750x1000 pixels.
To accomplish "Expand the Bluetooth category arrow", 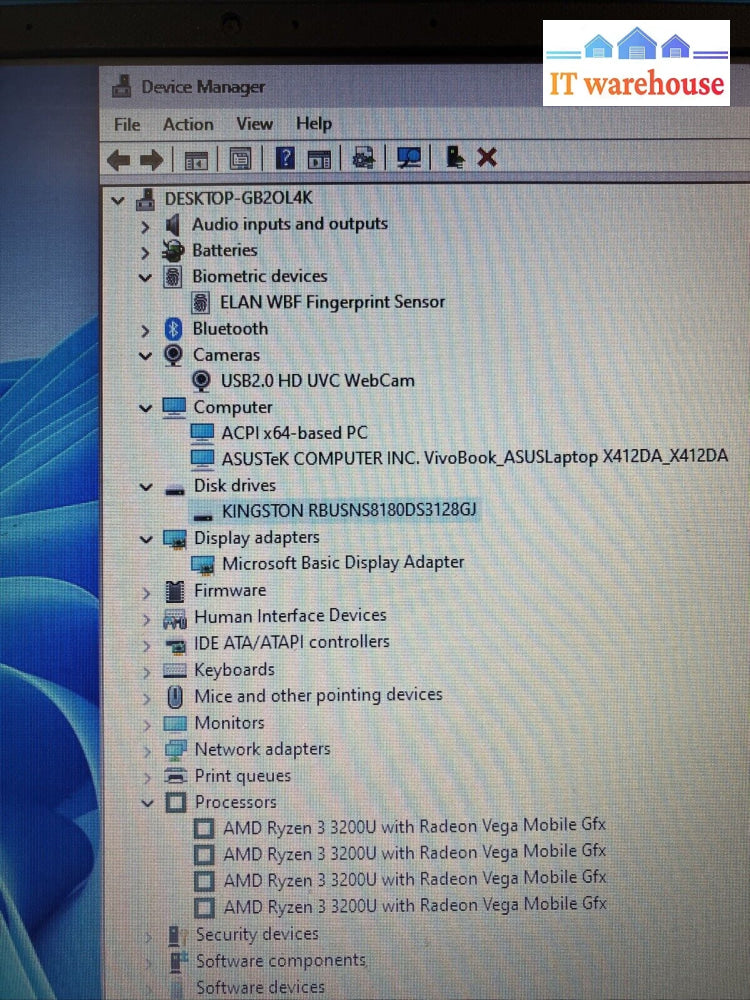I will pyautogui.click(x=146, y=330).
